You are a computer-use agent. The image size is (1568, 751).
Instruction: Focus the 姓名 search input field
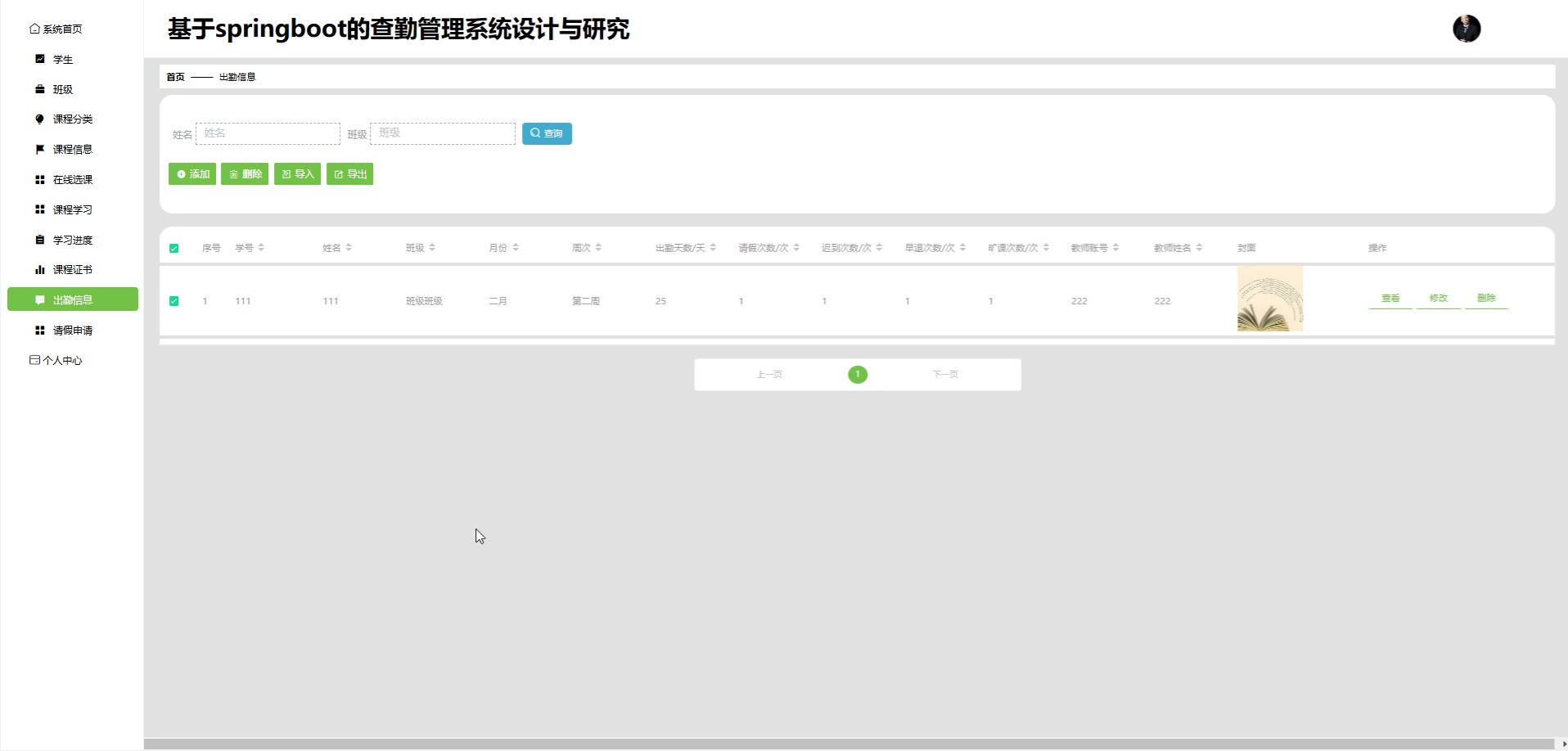click(x=268, y=133)
